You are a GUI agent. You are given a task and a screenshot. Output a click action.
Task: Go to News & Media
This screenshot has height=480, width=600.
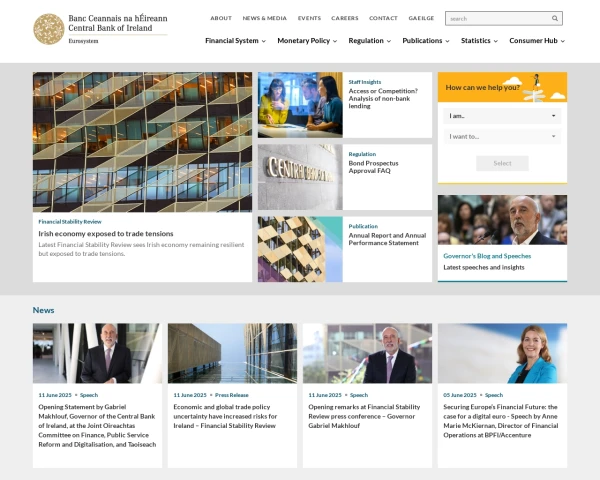(264, 18)
